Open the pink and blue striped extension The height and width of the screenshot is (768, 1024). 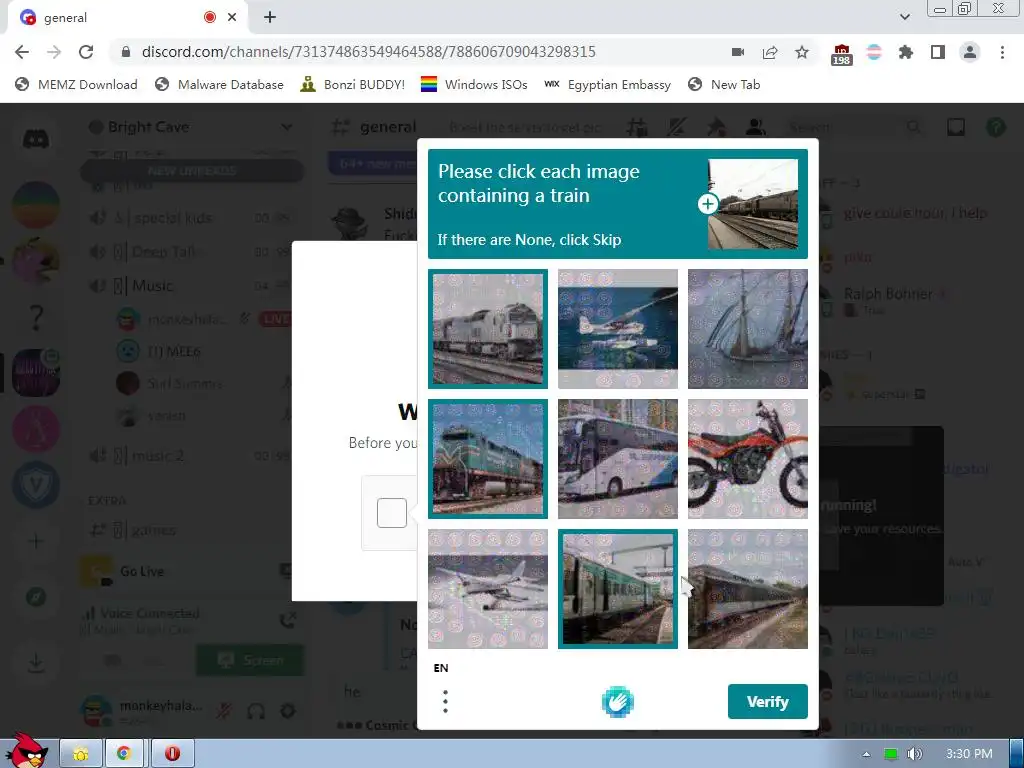(873, 52)
